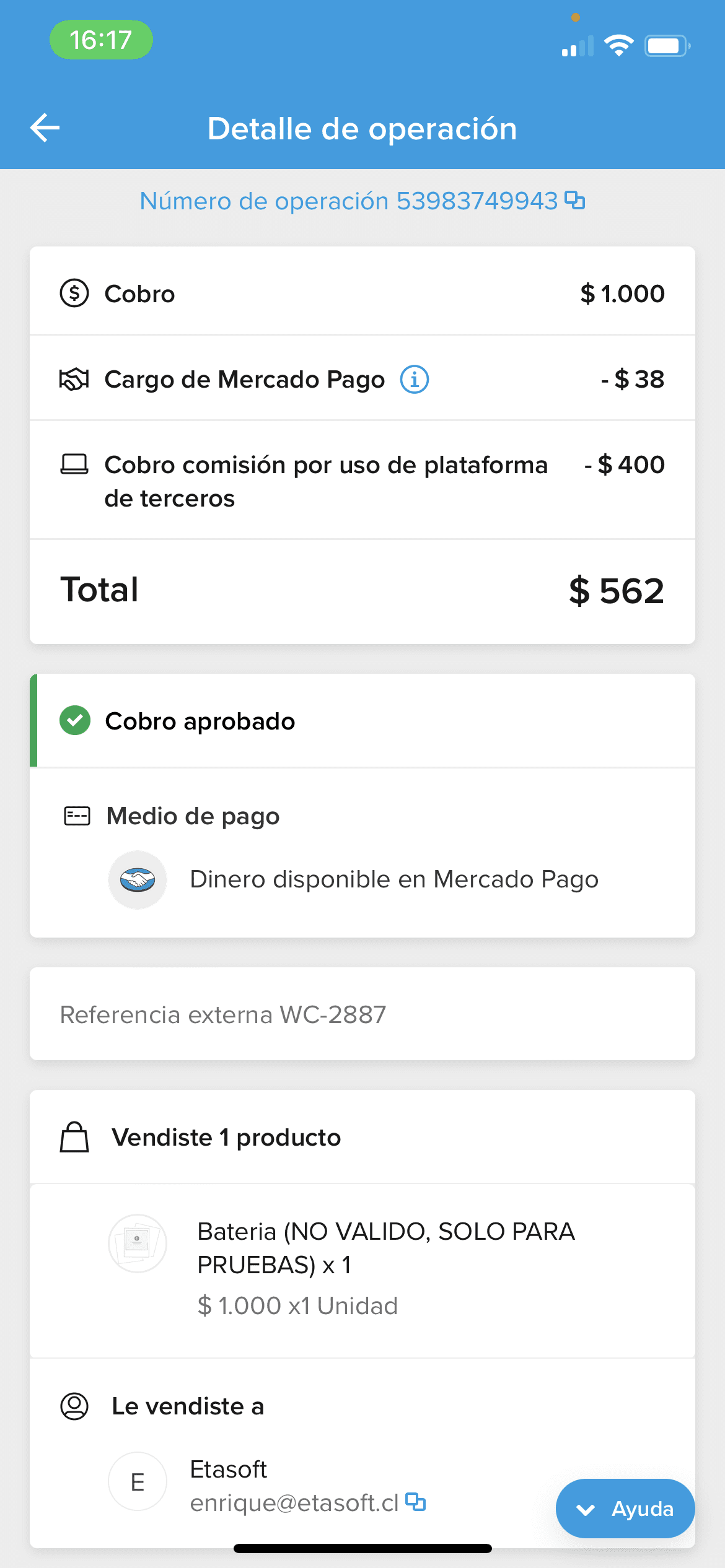Viewport: 725px width, 1568px height.
Task: Tap the shopping bag icon
Action: (x=74, y=1137)
